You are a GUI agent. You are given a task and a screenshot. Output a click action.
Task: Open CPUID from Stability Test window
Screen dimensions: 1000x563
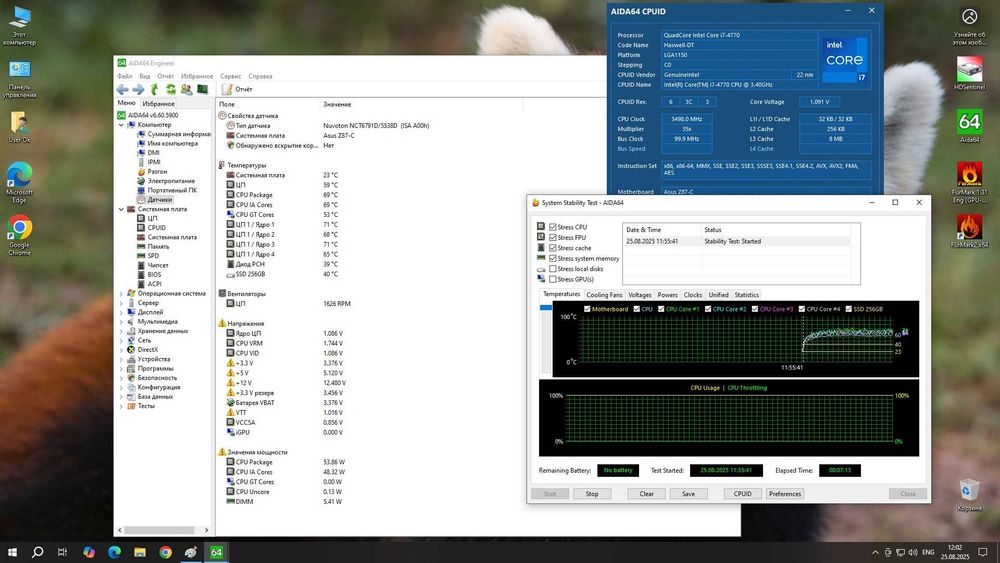click(x=742, y=494)
